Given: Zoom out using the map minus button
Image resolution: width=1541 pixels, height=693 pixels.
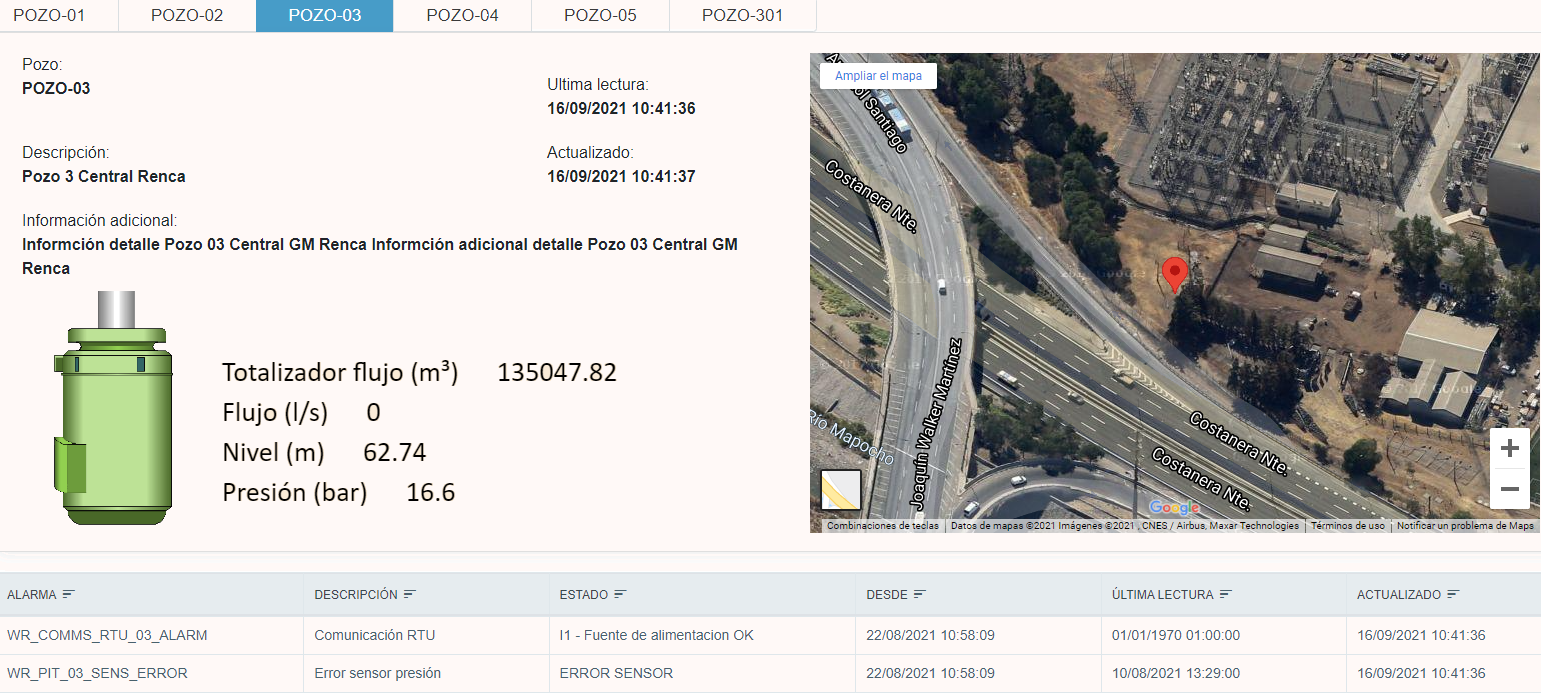Looking at the screenshot, I should [1509, 490].
